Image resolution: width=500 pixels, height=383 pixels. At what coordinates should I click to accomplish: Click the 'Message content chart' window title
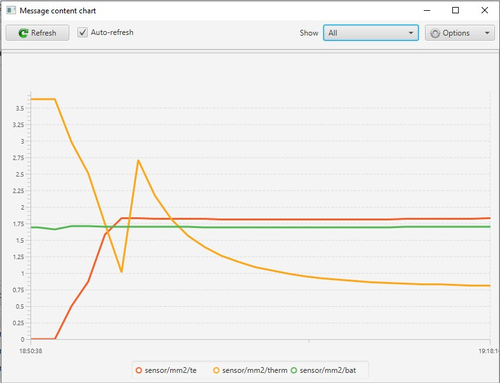58,11
